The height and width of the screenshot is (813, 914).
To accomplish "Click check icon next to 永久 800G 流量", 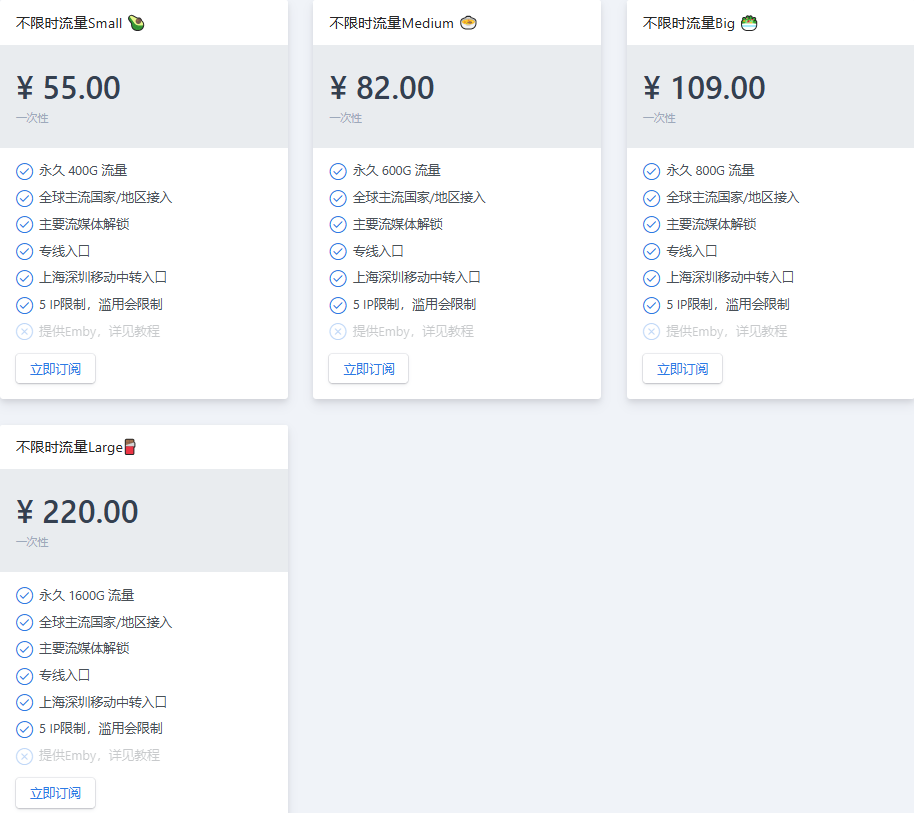I will point(651,171).
